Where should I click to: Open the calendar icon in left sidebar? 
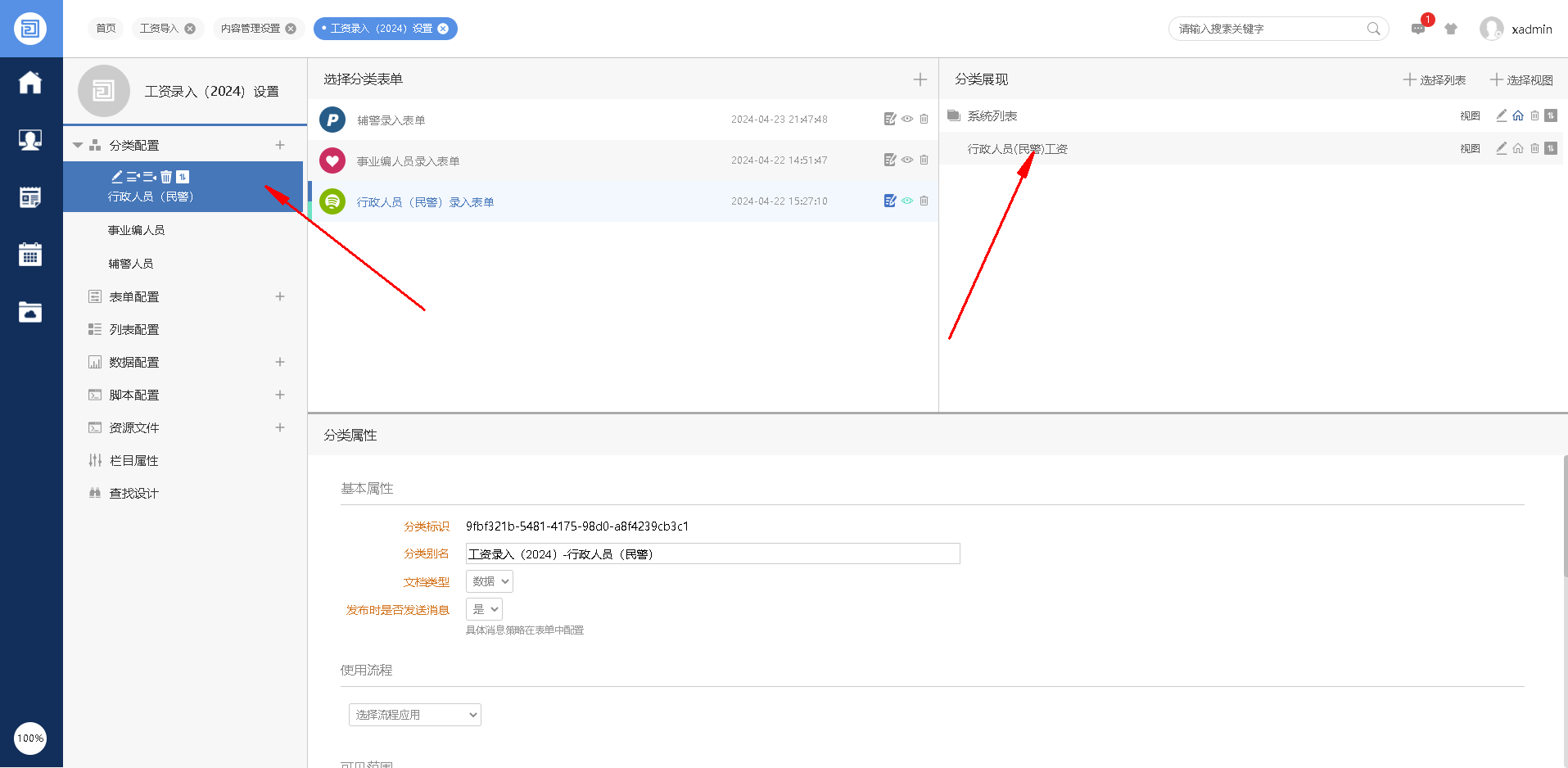(x=30, y=255)
